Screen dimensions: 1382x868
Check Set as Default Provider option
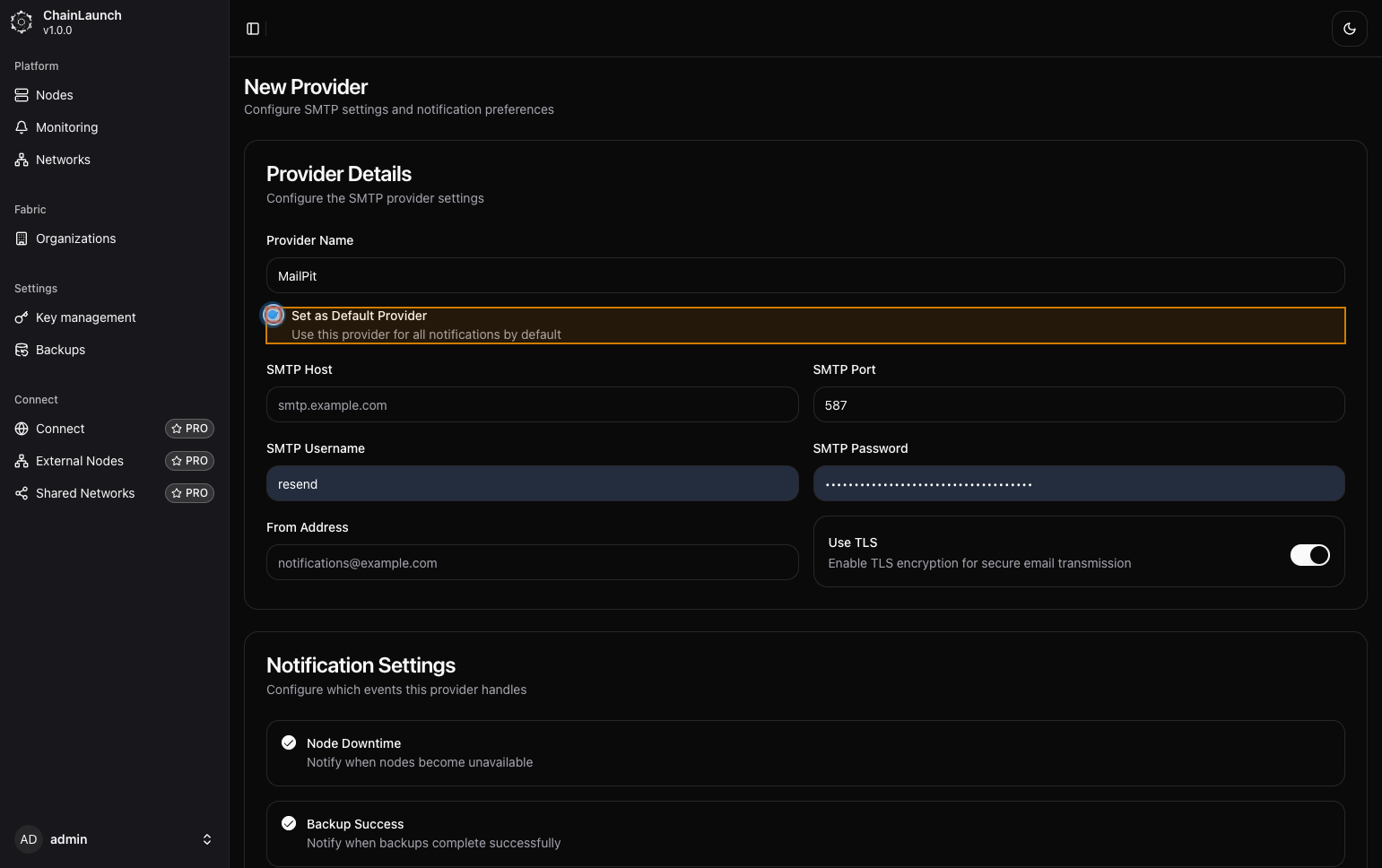coord(274,316)
